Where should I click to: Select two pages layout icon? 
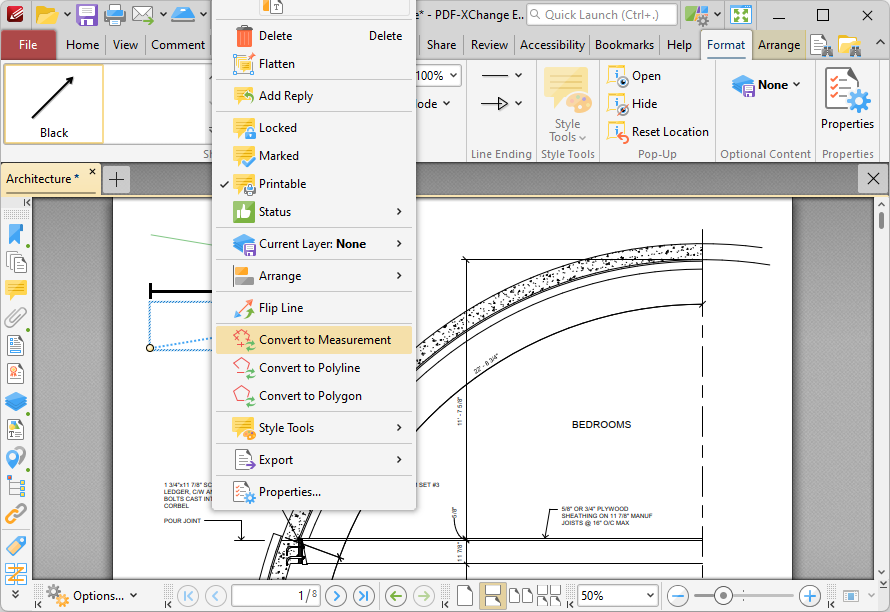pos(520,596)
